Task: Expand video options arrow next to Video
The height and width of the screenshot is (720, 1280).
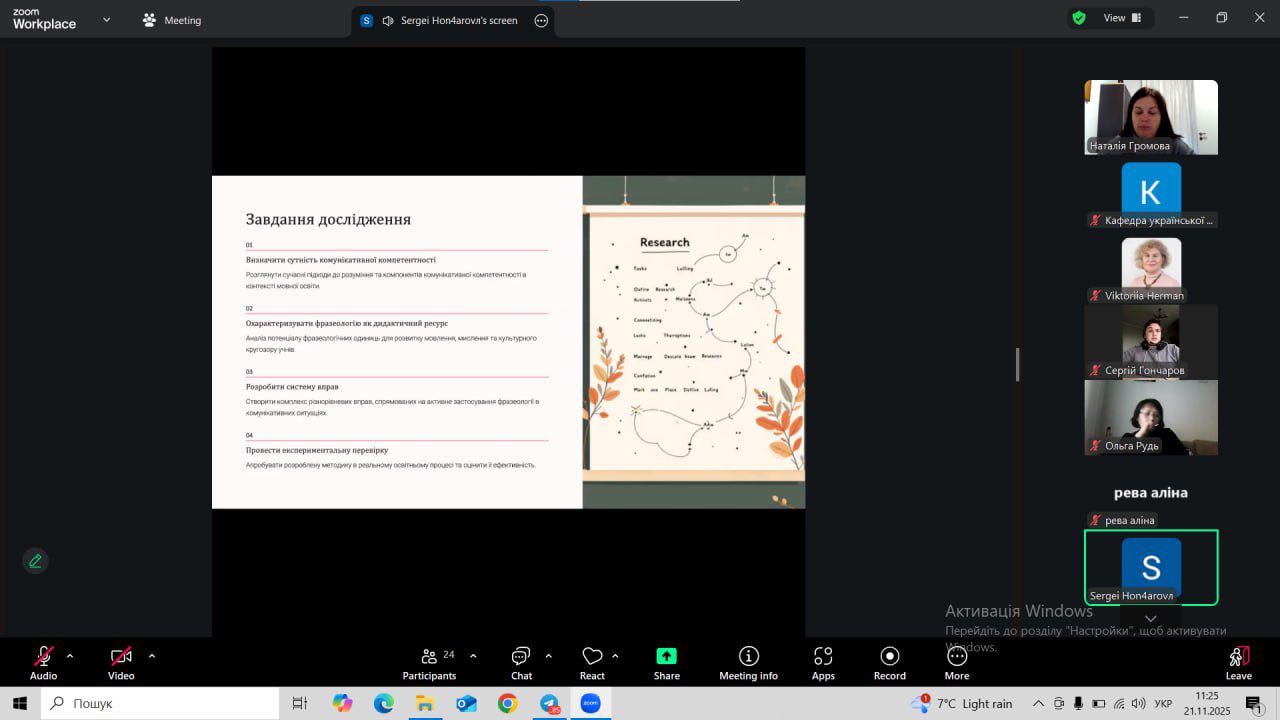Action: tap(152, 656)
